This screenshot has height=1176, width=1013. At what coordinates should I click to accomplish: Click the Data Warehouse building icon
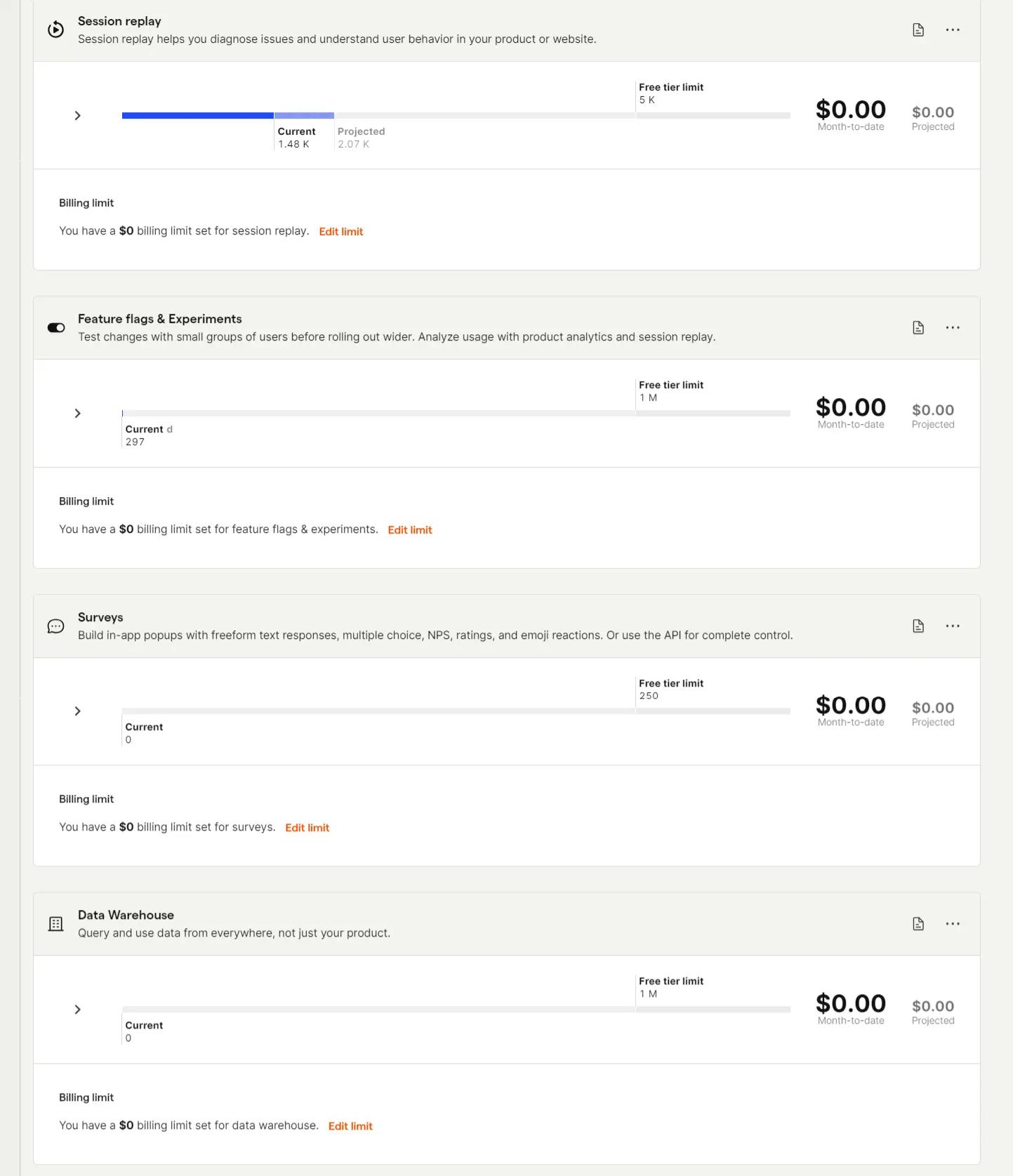(55, 924)
